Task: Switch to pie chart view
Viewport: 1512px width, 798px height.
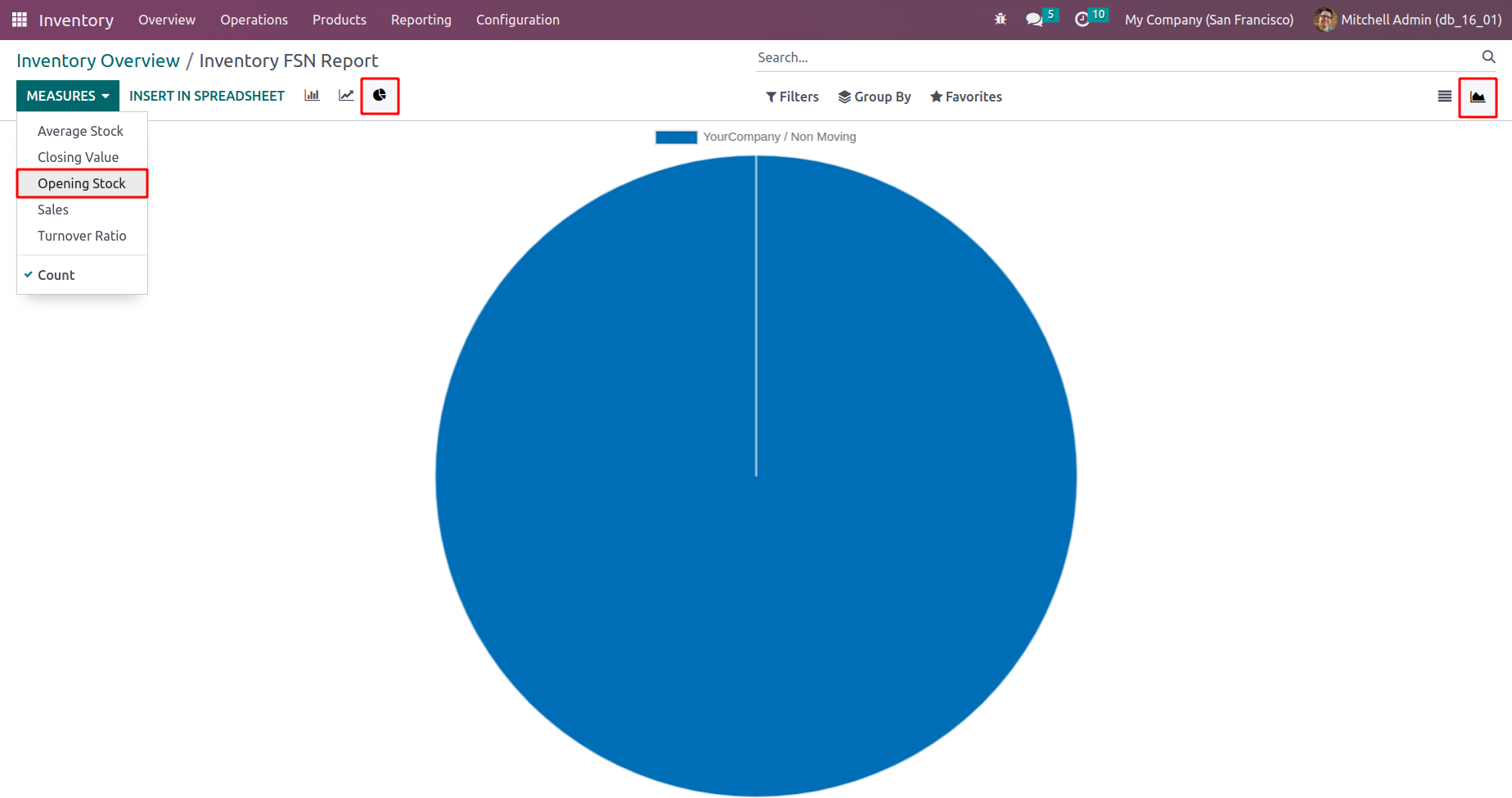Action: [380, 96]
